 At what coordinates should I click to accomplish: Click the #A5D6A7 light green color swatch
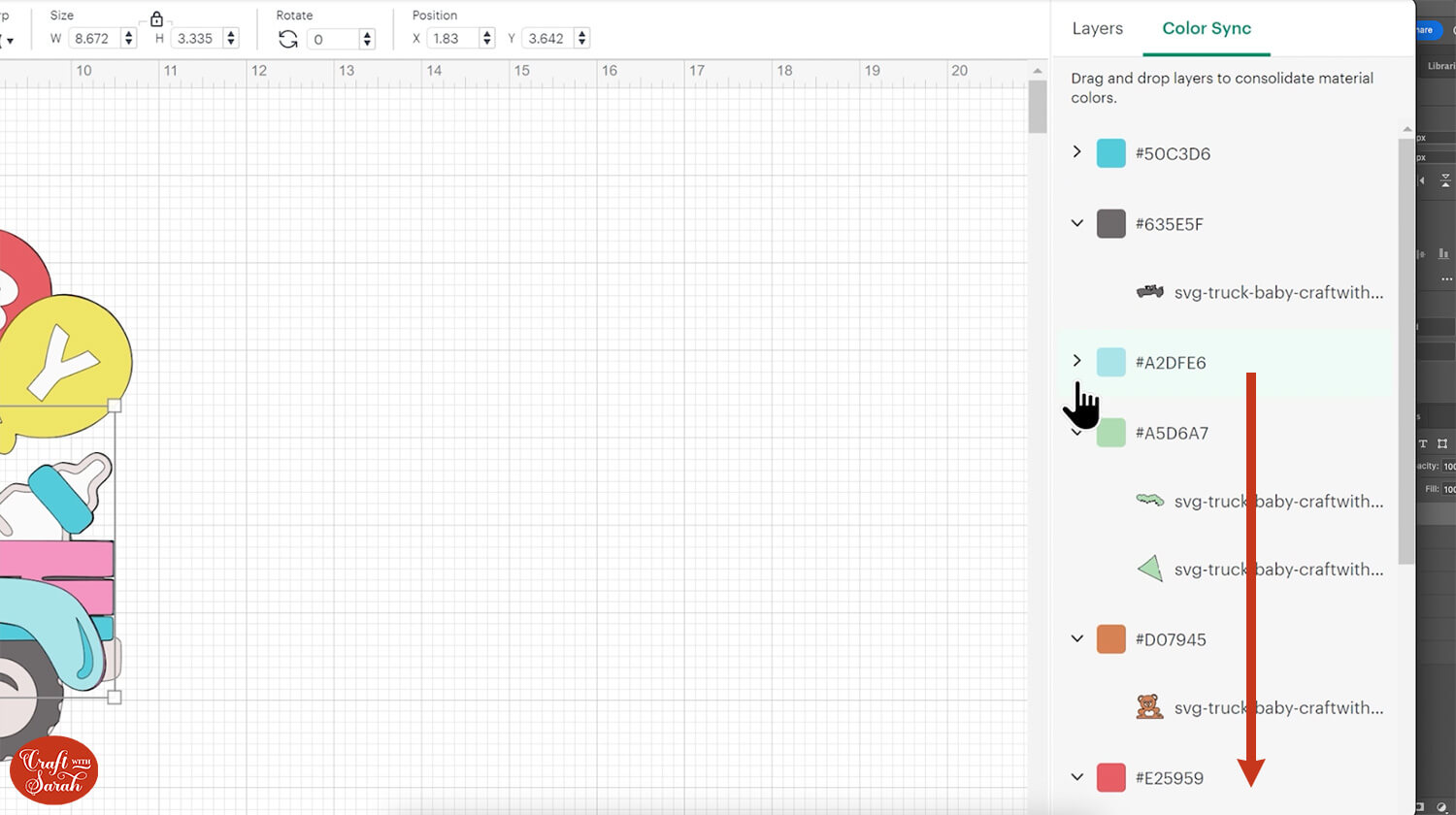click(x=1111, y=433)
